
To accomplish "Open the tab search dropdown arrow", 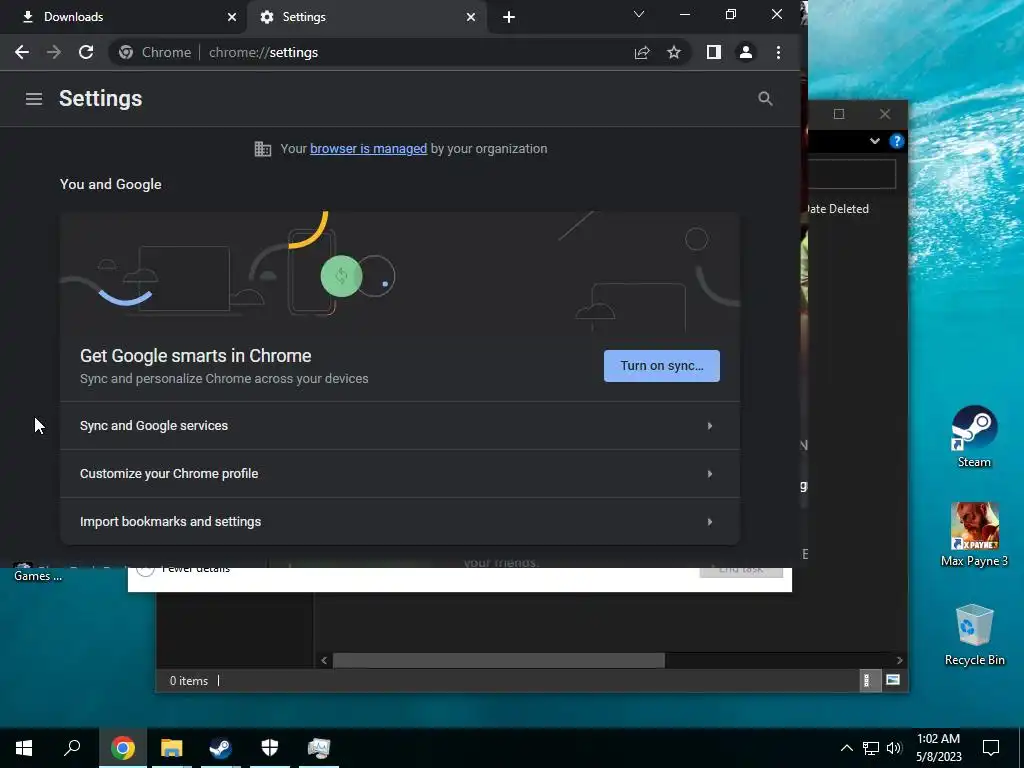I will pos(639,14).
